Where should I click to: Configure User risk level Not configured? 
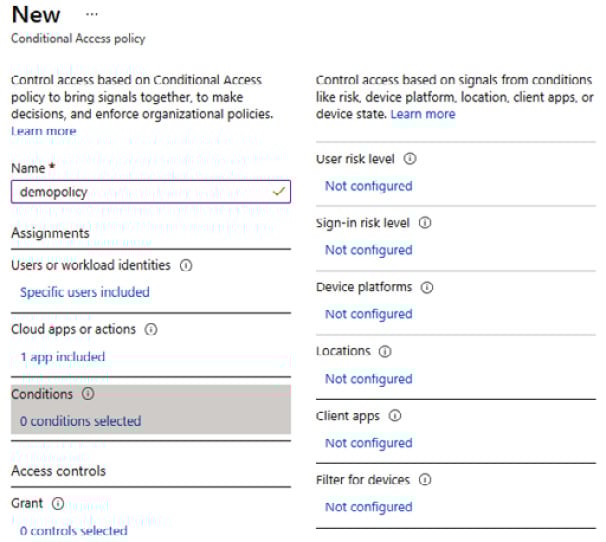pos(369,186)
